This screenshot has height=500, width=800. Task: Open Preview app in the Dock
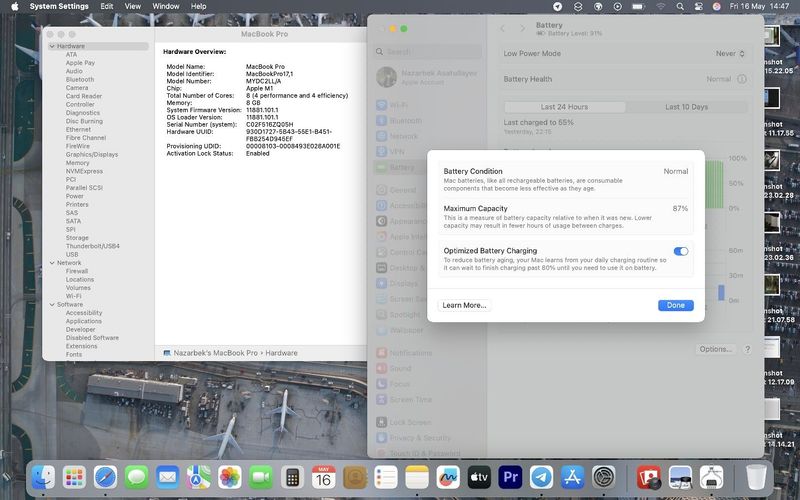(680, 478)
